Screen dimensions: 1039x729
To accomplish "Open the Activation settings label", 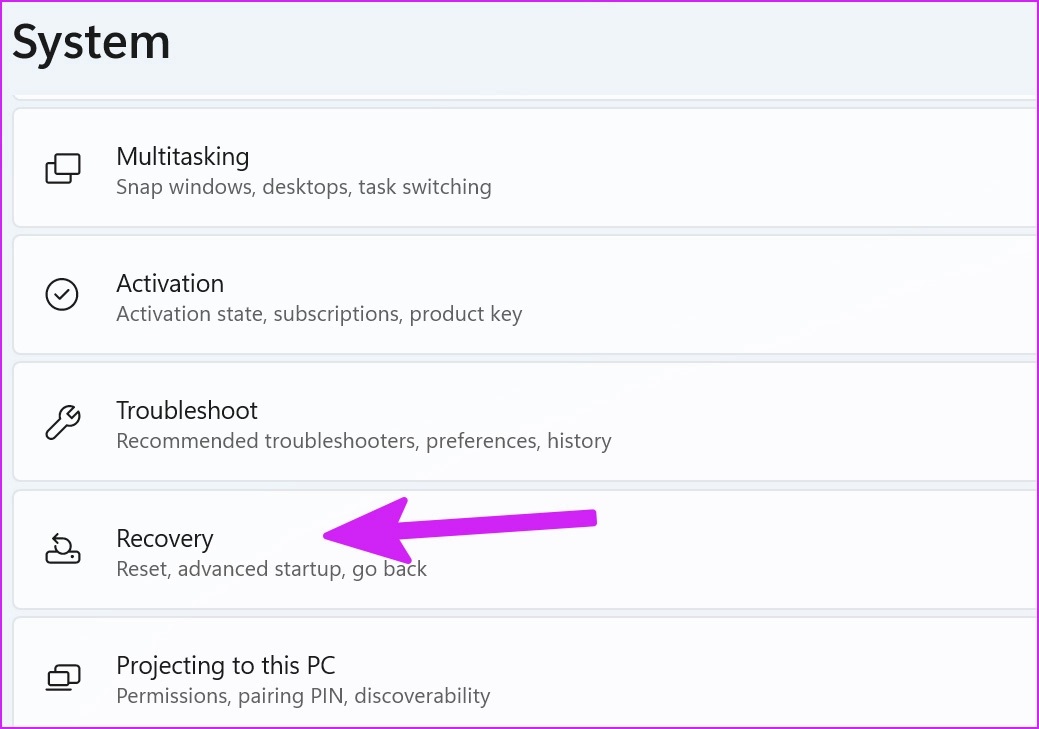I will (170, 283).
